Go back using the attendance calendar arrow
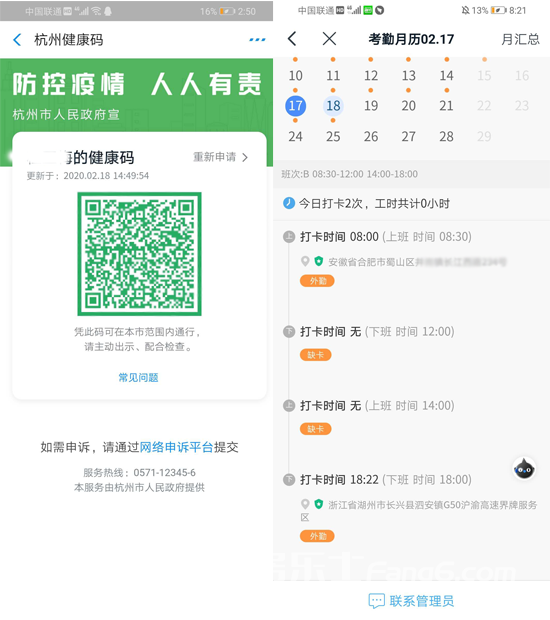 [292, 39]
